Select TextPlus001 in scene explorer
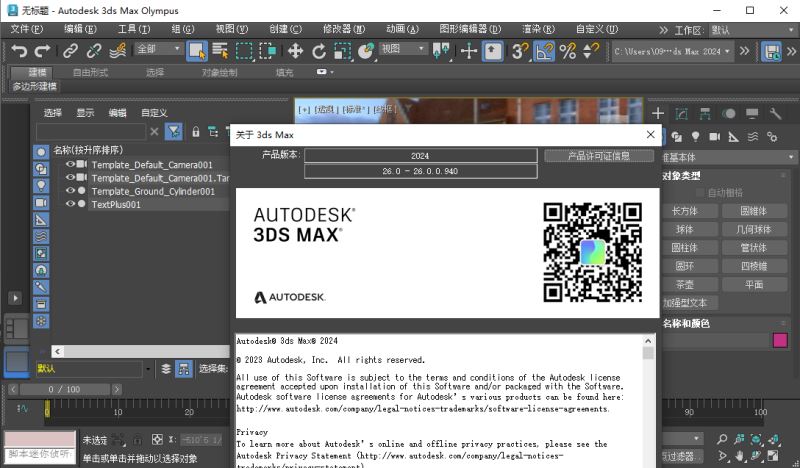Screen dimensions: 800x468 [116, 205]
